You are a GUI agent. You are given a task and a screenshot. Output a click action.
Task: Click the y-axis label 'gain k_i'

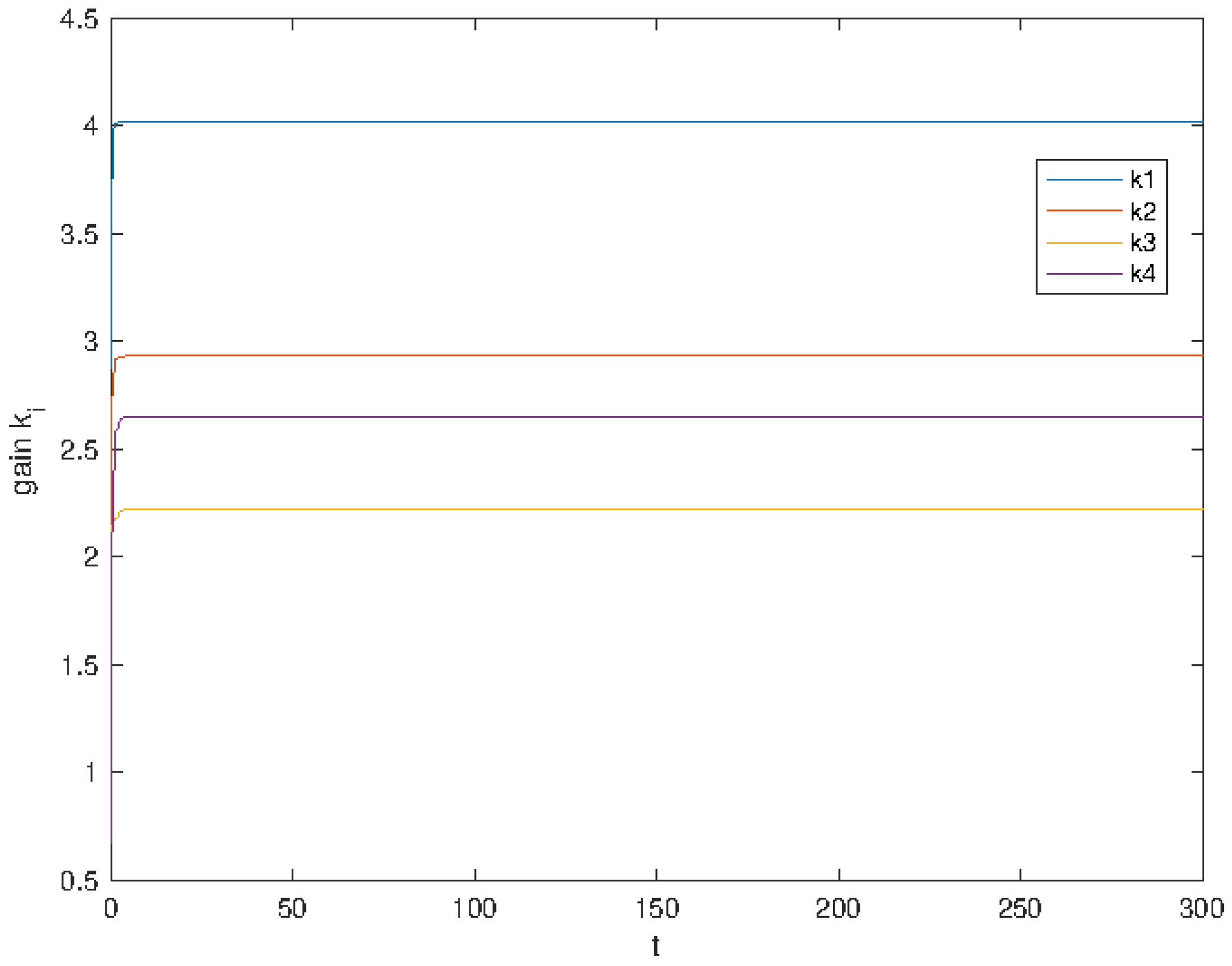[x=26, y=451]
